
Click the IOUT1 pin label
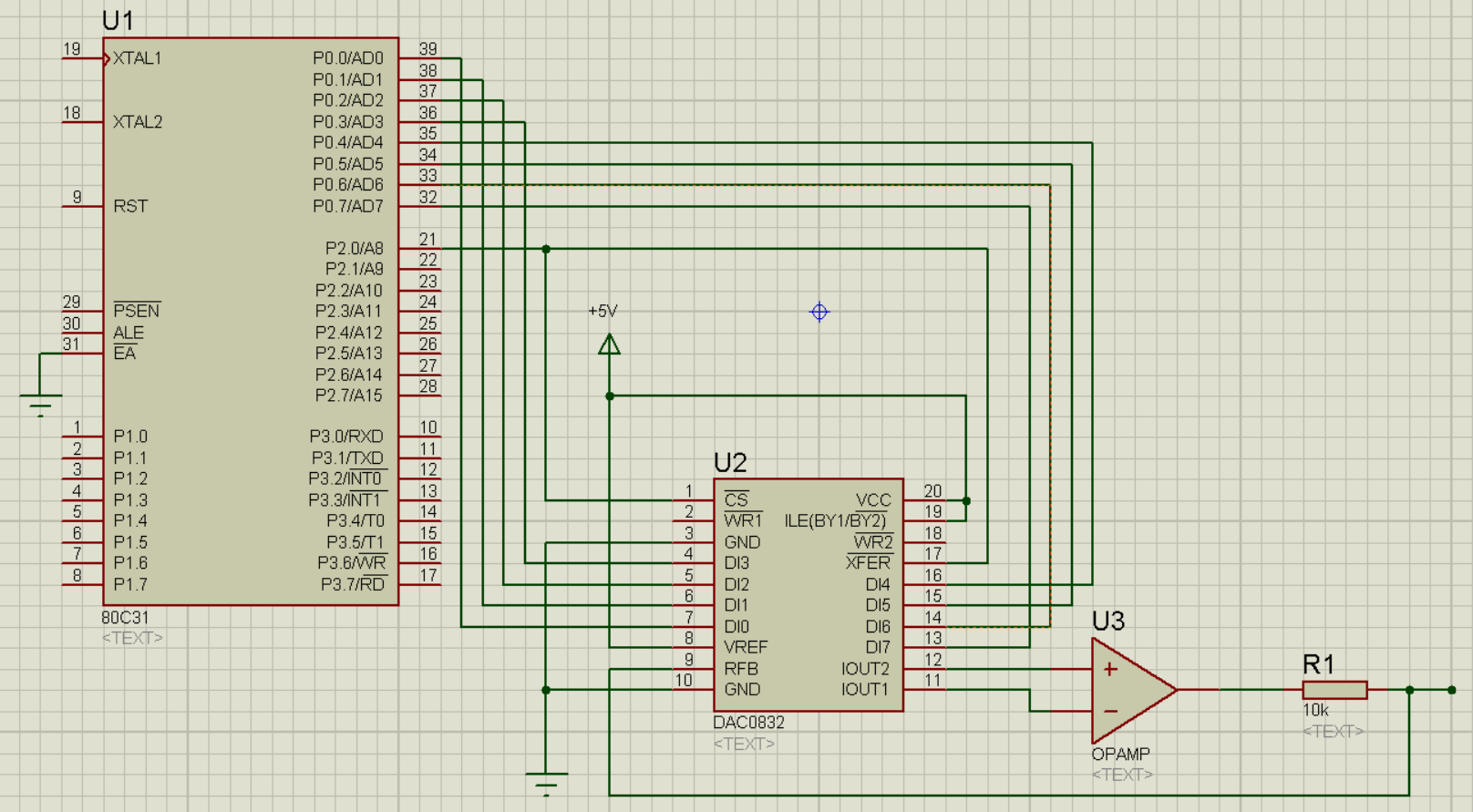pos(865,690)
